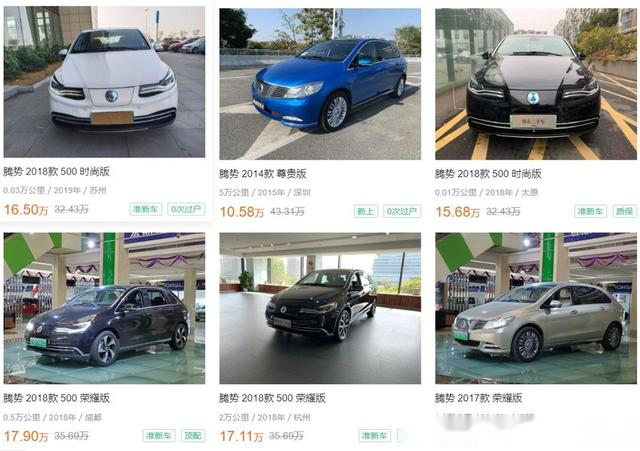Open the white 腾势 2018款 car photo
The height and width of the screenshot is (451, 640).
pyautogui.click(x=104, y=82)
